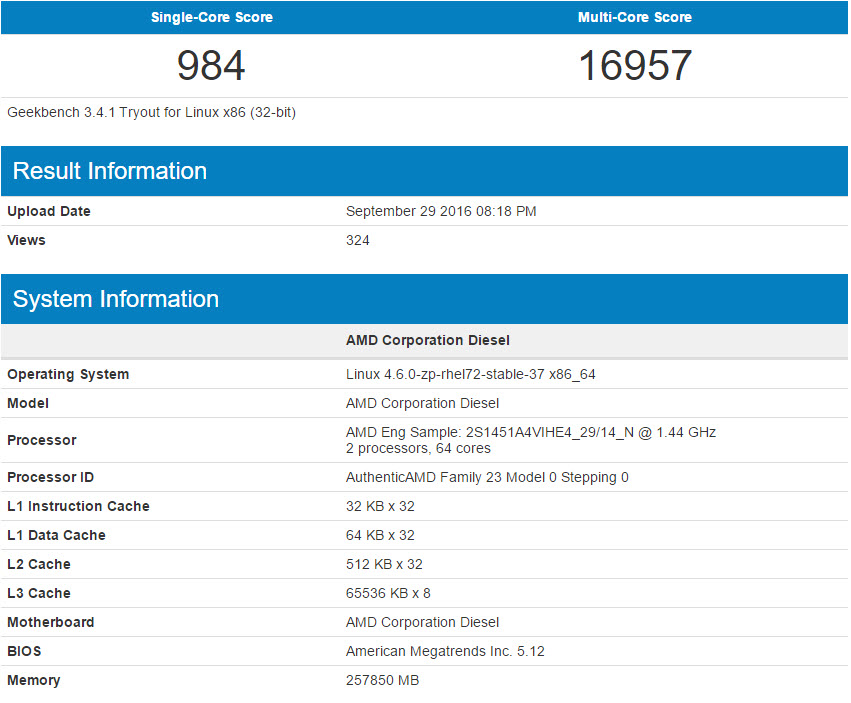Click the Processor row label
This screenshot has width=851, height=703.
pos(42,440)
